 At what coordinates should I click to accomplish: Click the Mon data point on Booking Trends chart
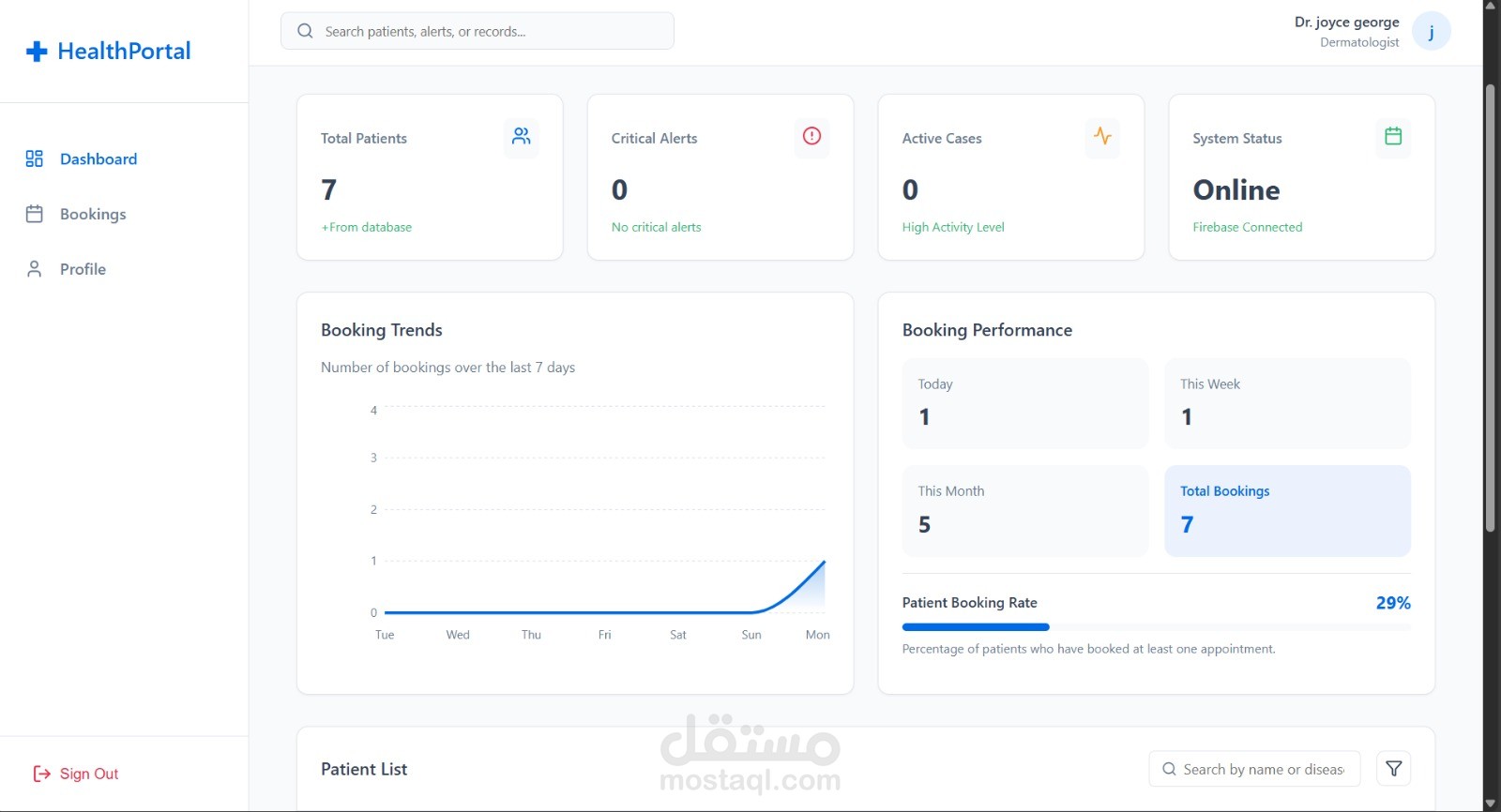824,562
